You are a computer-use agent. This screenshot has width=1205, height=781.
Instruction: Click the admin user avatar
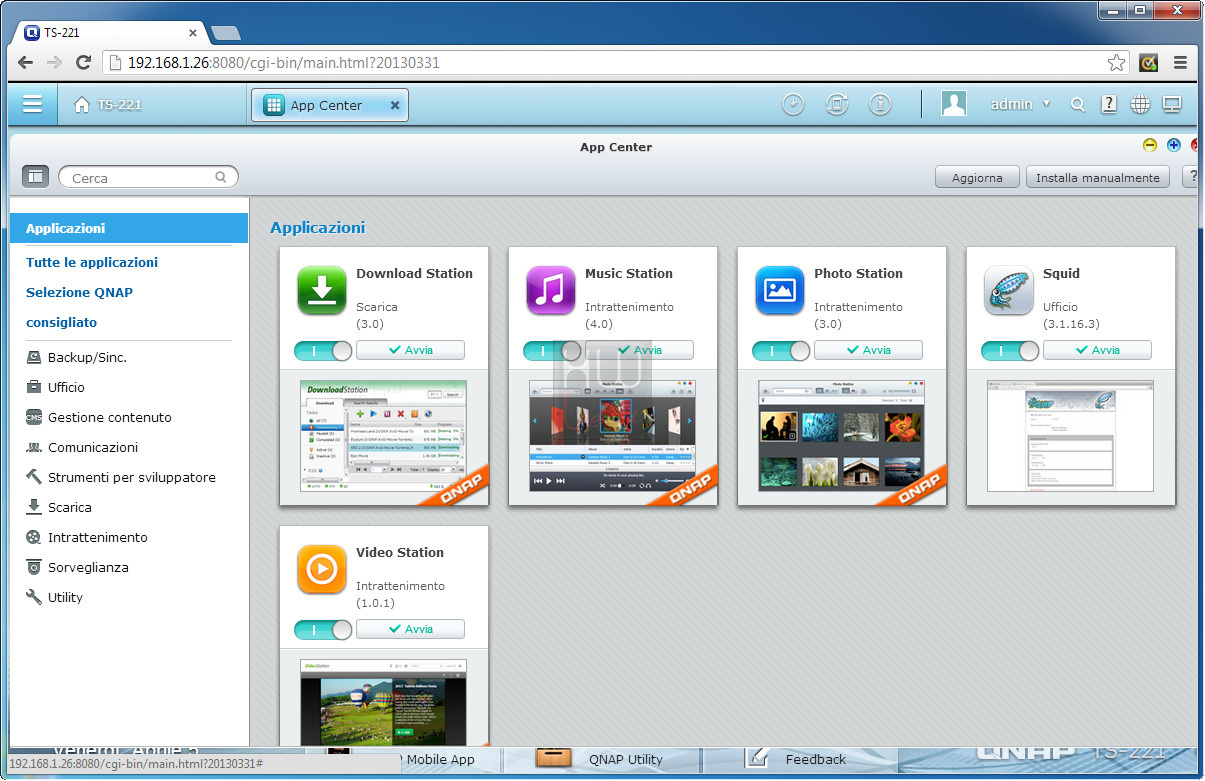954,104
